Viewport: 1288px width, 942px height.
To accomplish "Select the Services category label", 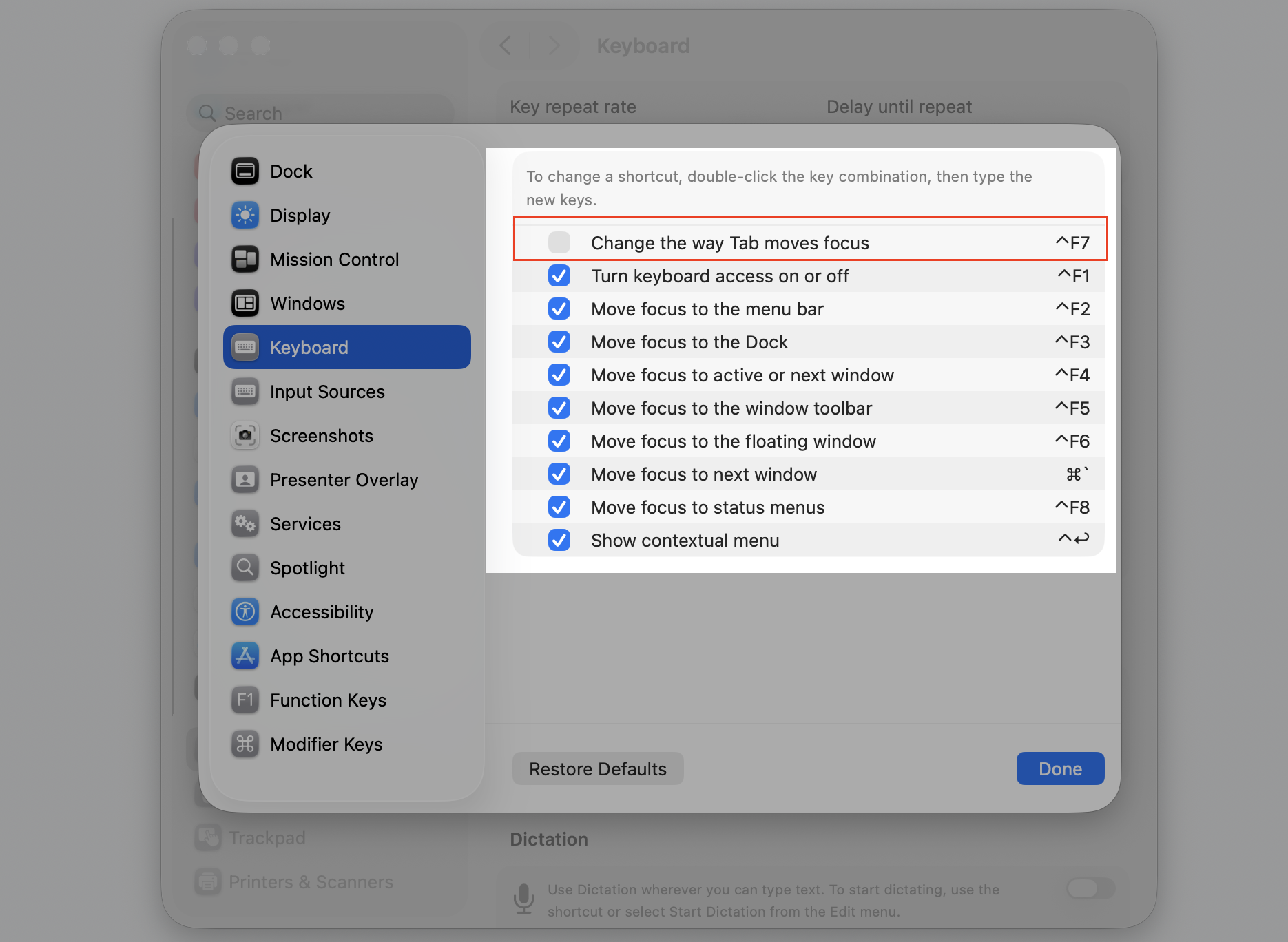I will 306,524.
